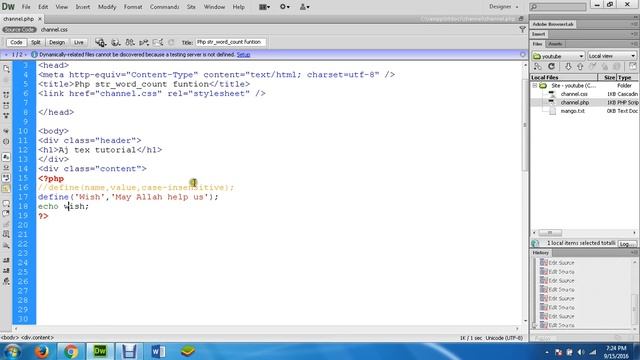The height and width of the screenshot is (360, 640).
Task: Toggle line numbers in coding toolbar
Action: (x=6, y=157)
